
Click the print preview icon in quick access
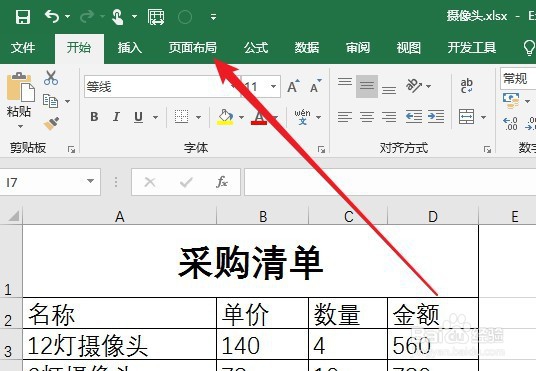156,17
